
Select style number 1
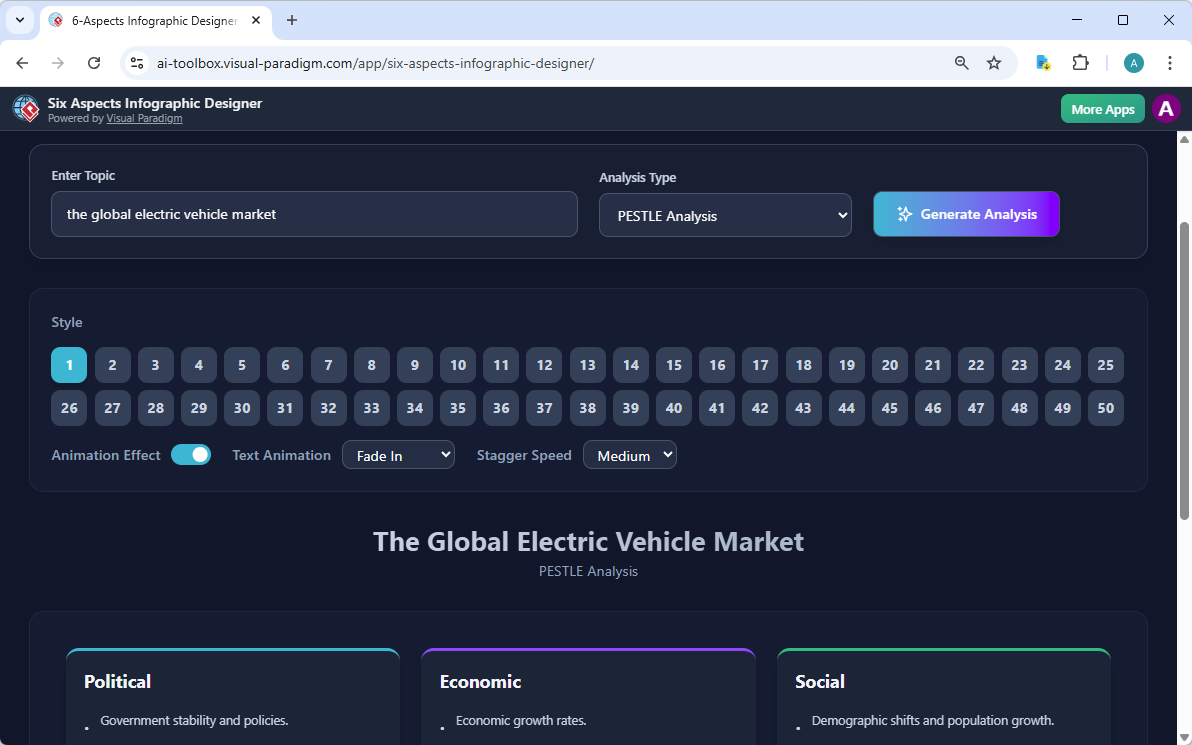coord(69,365)
